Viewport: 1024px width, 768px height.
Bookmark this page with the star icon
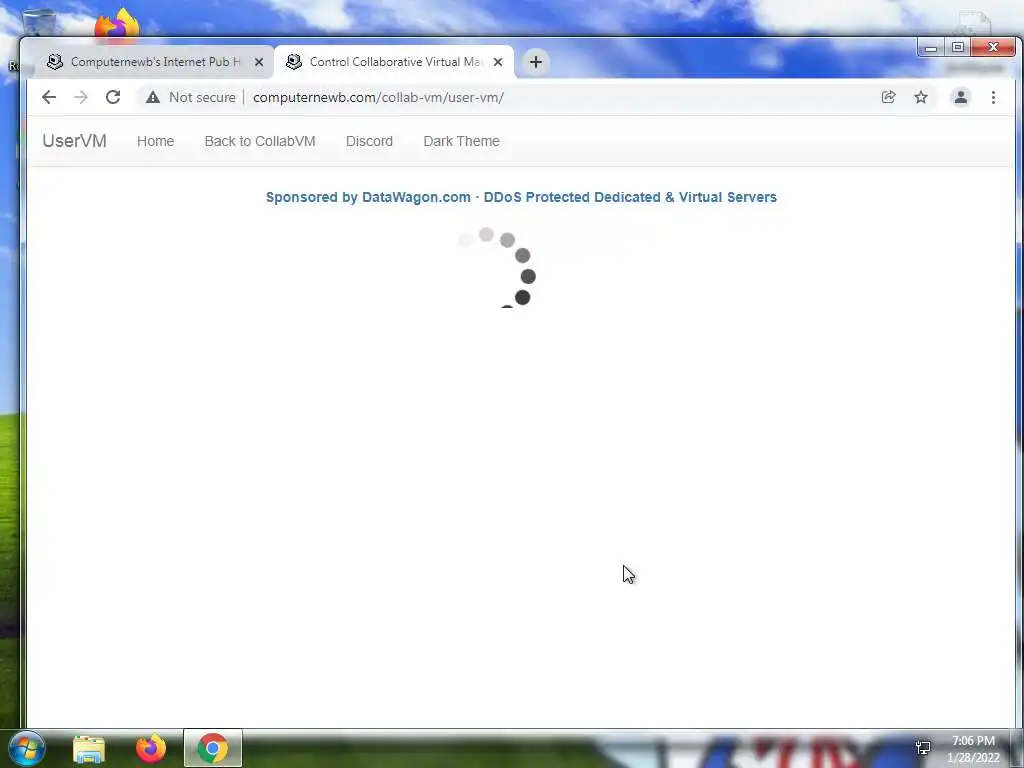pyautogui.click(x=921, y=97)
